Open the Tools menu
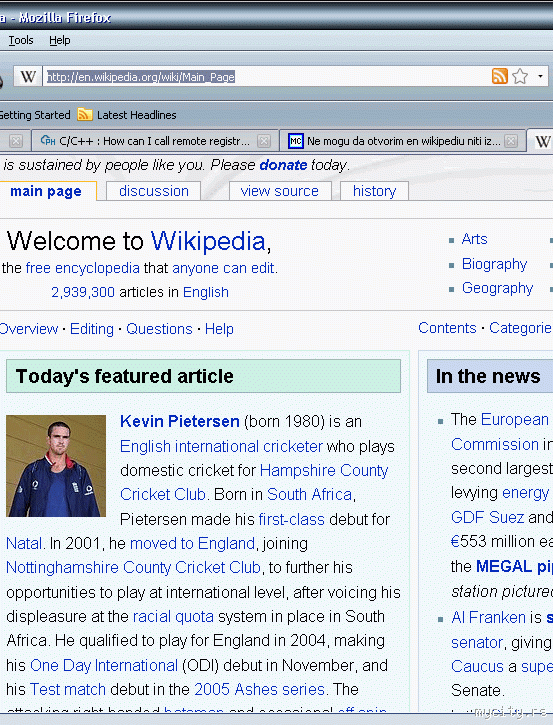 (x=21, y=40)
